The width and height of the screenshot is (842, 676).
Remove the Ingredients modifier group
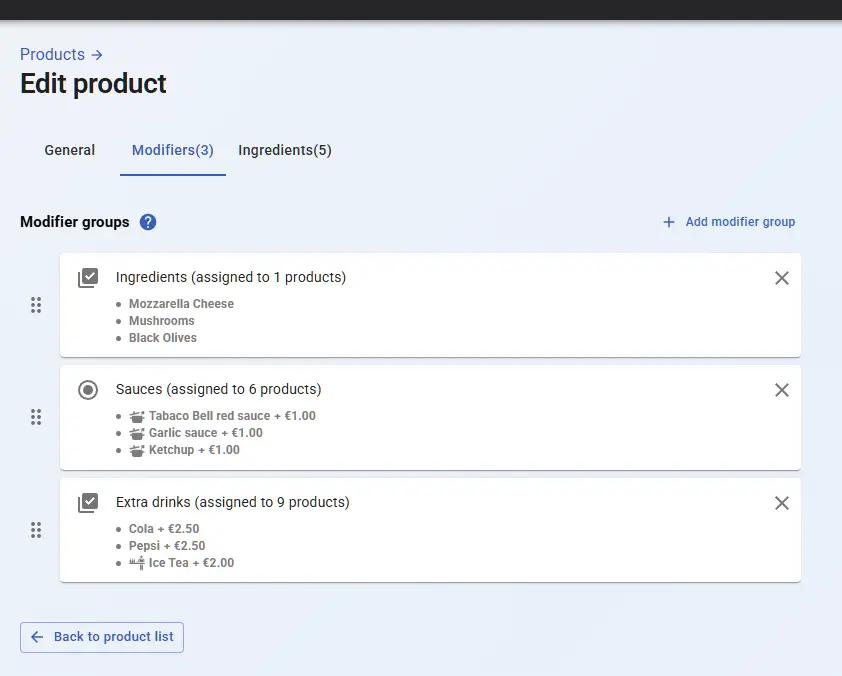[x=782, y=278]
